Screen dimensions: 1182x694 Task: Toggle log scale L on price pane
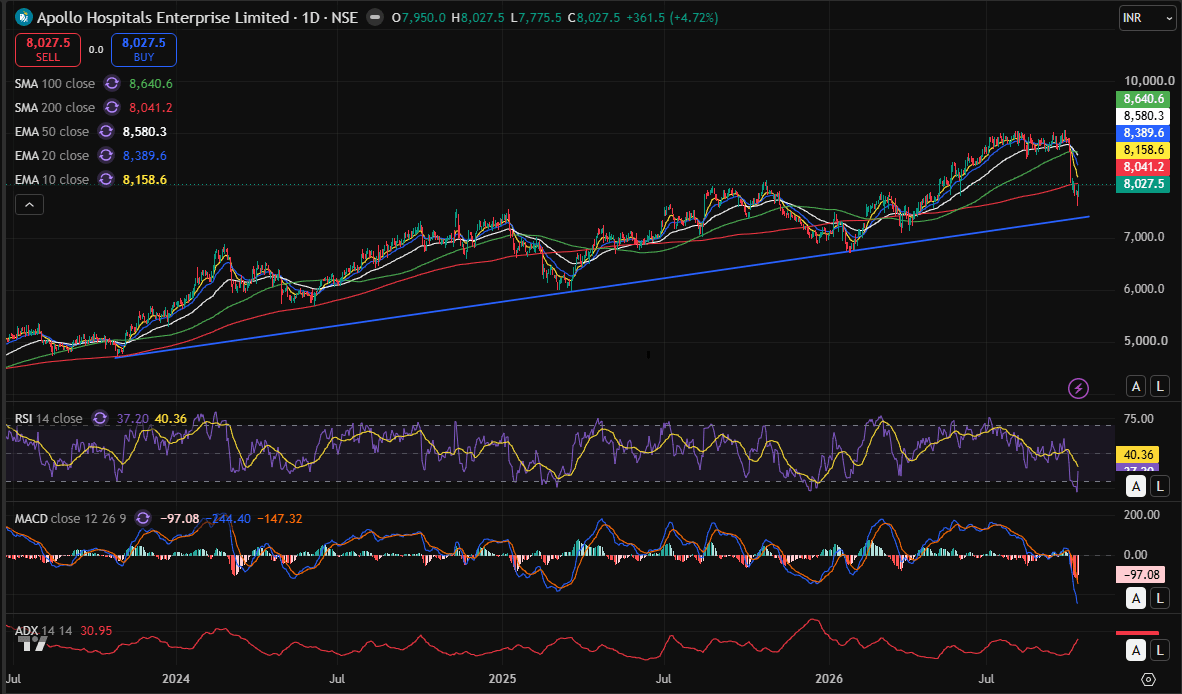click(1160, 387)
